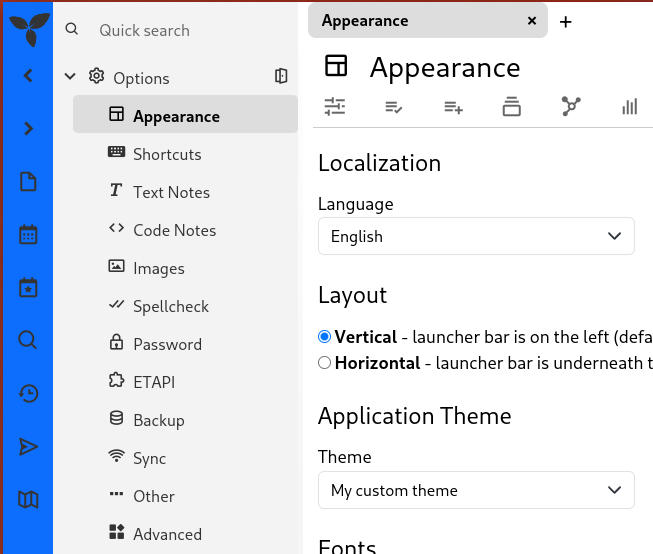Open a new tab with plus button
Viewport: 653px width, 554px height.
[x=566, y=22]
